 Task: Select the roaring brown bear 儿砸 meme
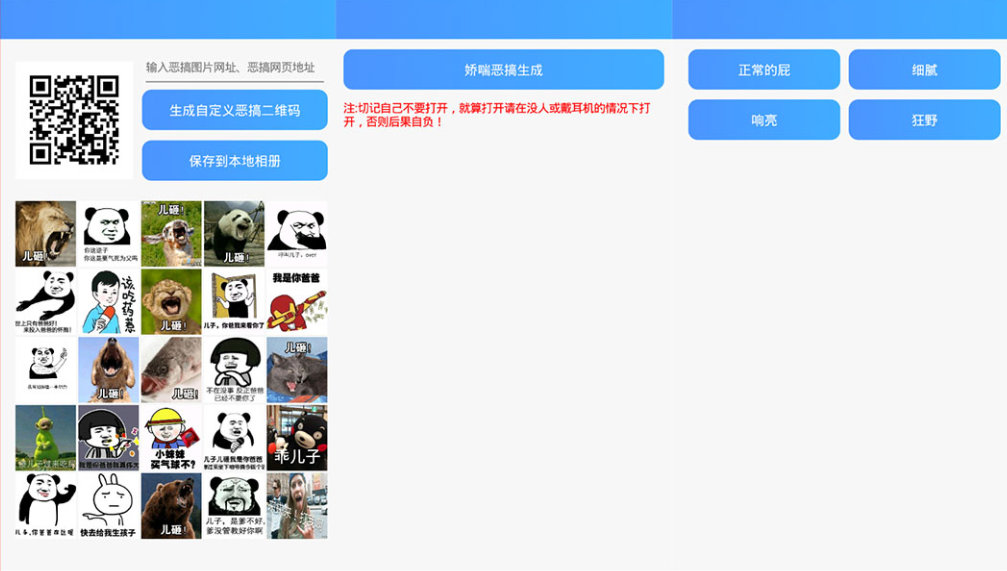(x=171, y=506)
